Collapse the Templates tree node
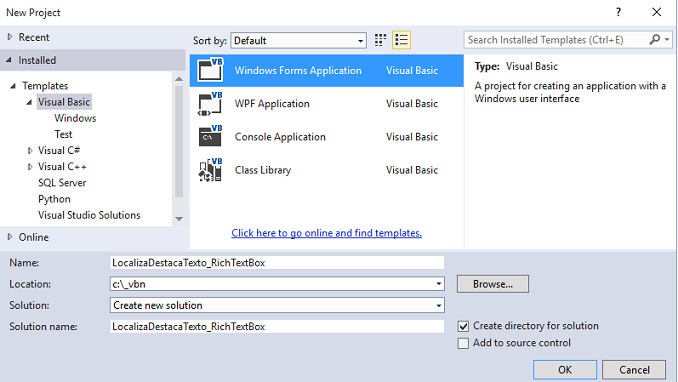678x382 pixels. click(13, 86)
